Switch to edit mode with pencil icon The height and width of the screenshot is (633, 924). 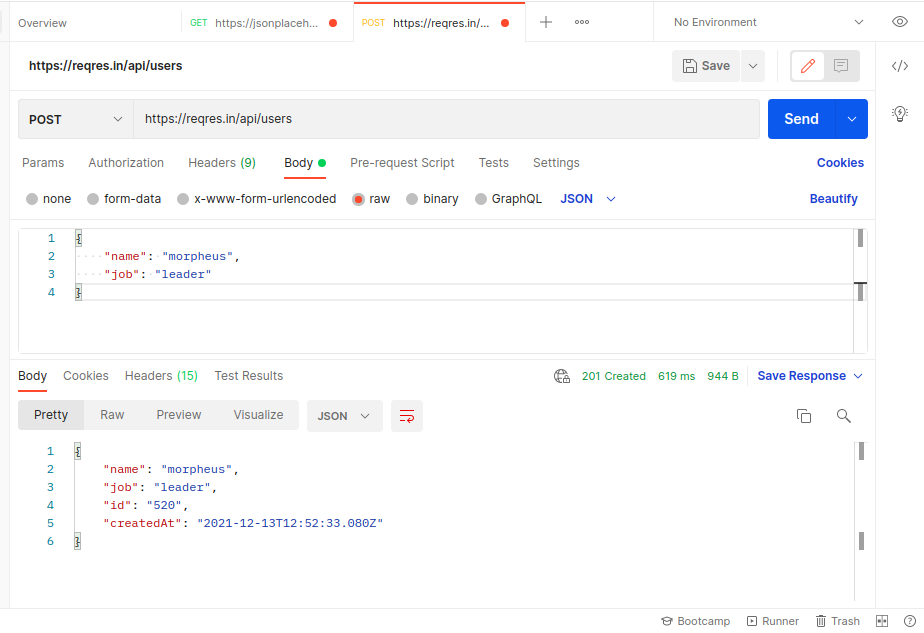pos(807,66)
